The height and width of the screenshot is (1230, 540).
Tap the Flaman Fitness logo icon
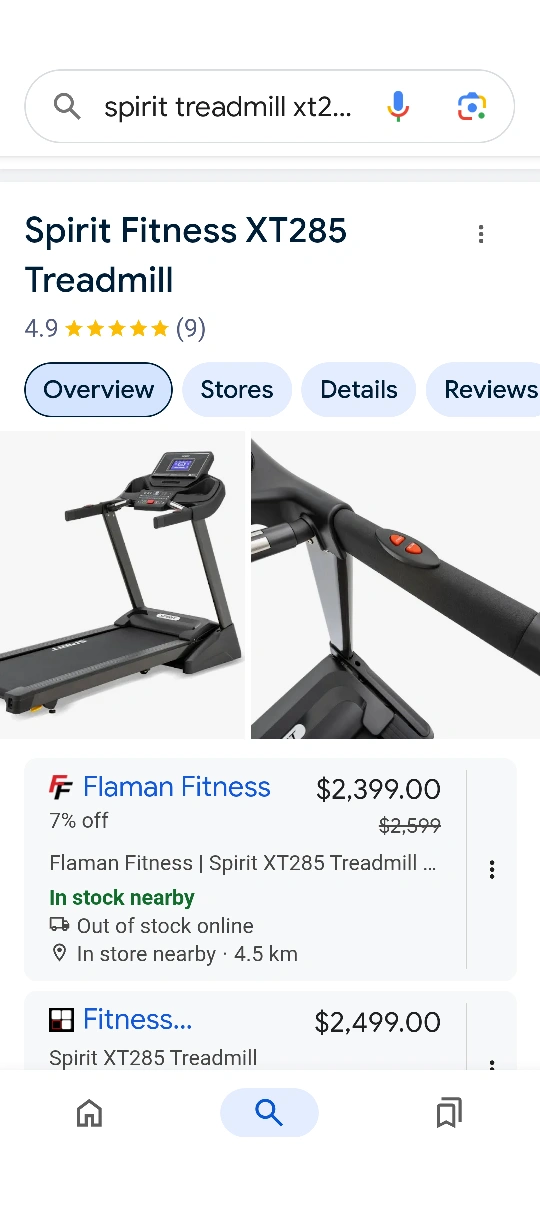click(61, 788)
